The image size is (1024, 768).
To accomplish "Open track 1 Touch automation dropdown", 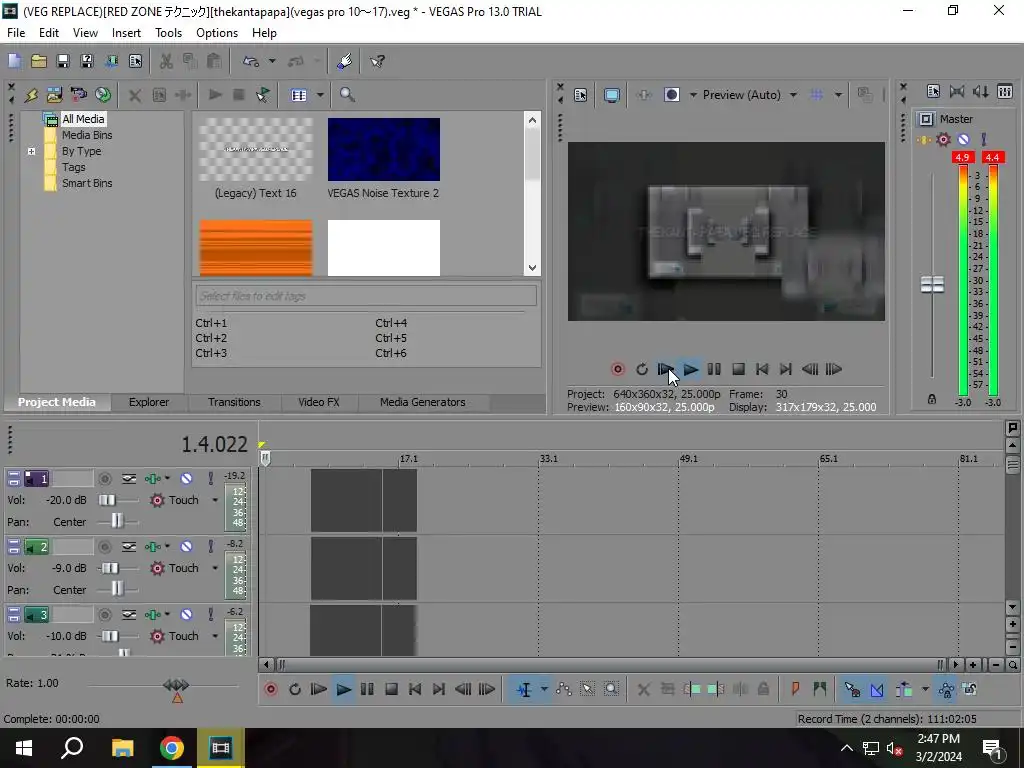I will click(x=215, y=500).
